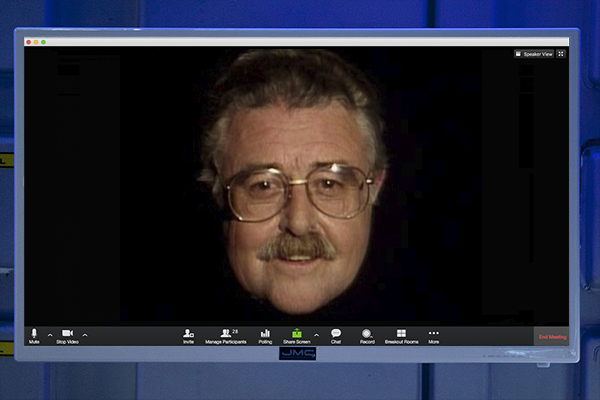Image resolution: width=600 pixels, height=400 pixels.
Task: Enter full screen mode icon
Action: pos(561,54)
